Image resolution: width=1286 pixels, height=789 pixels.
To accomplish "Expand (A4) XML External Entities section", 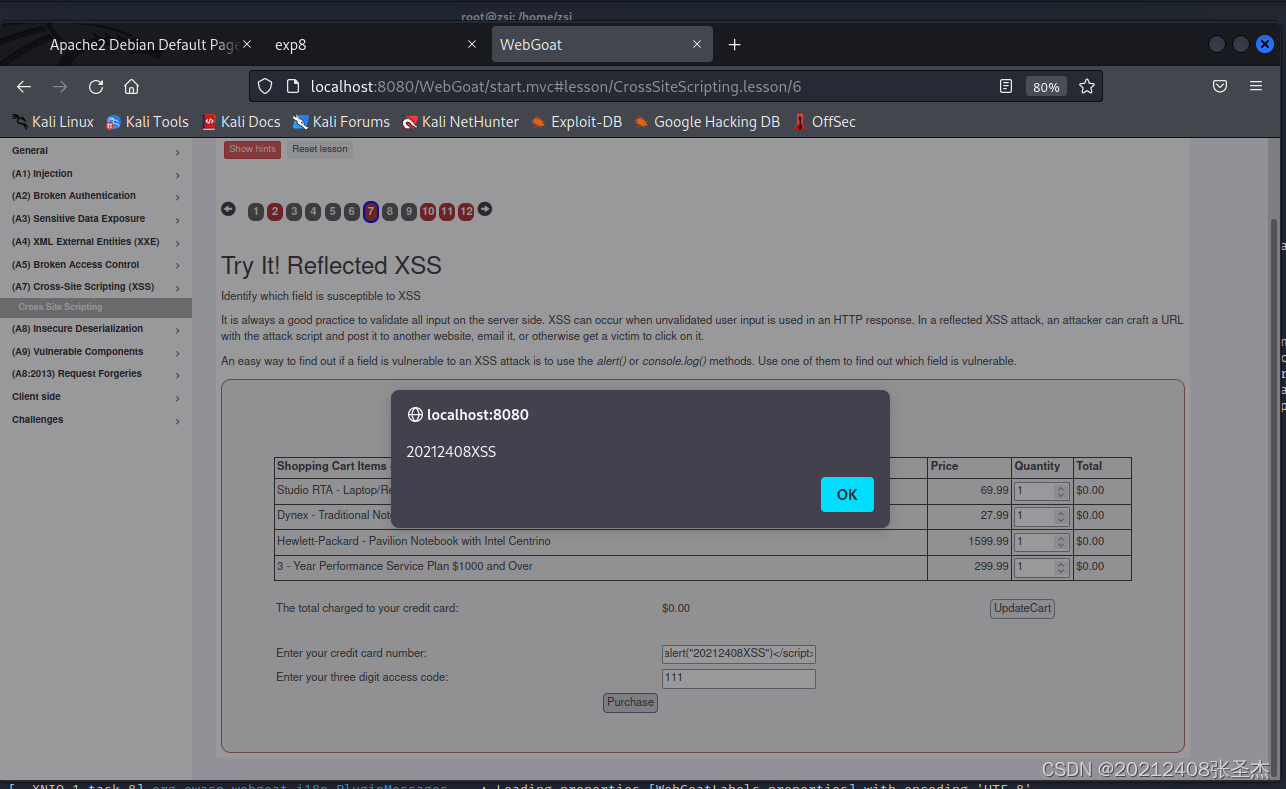I will 96,242.
